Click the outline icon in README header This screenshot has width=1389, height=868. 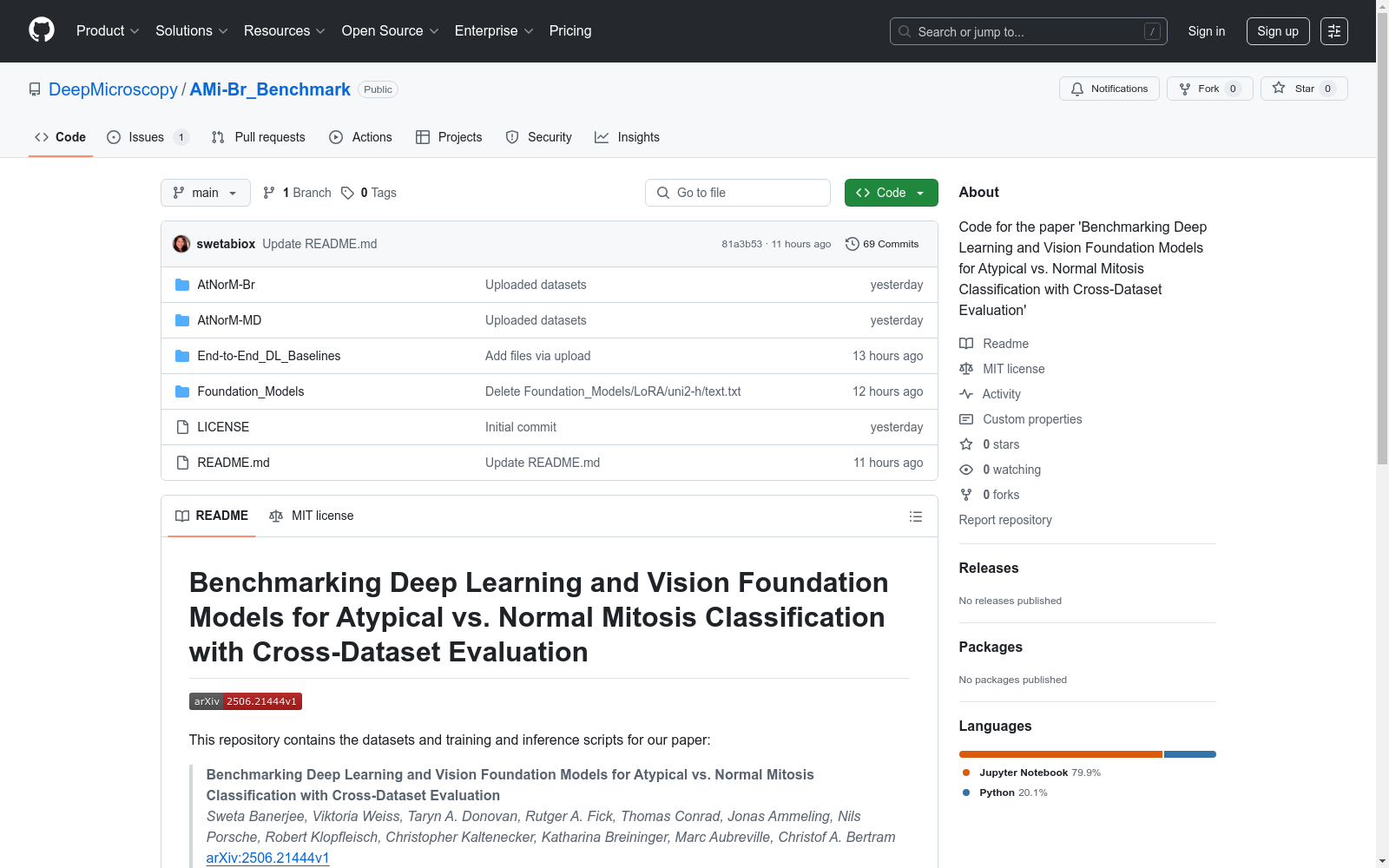point(916,516)
